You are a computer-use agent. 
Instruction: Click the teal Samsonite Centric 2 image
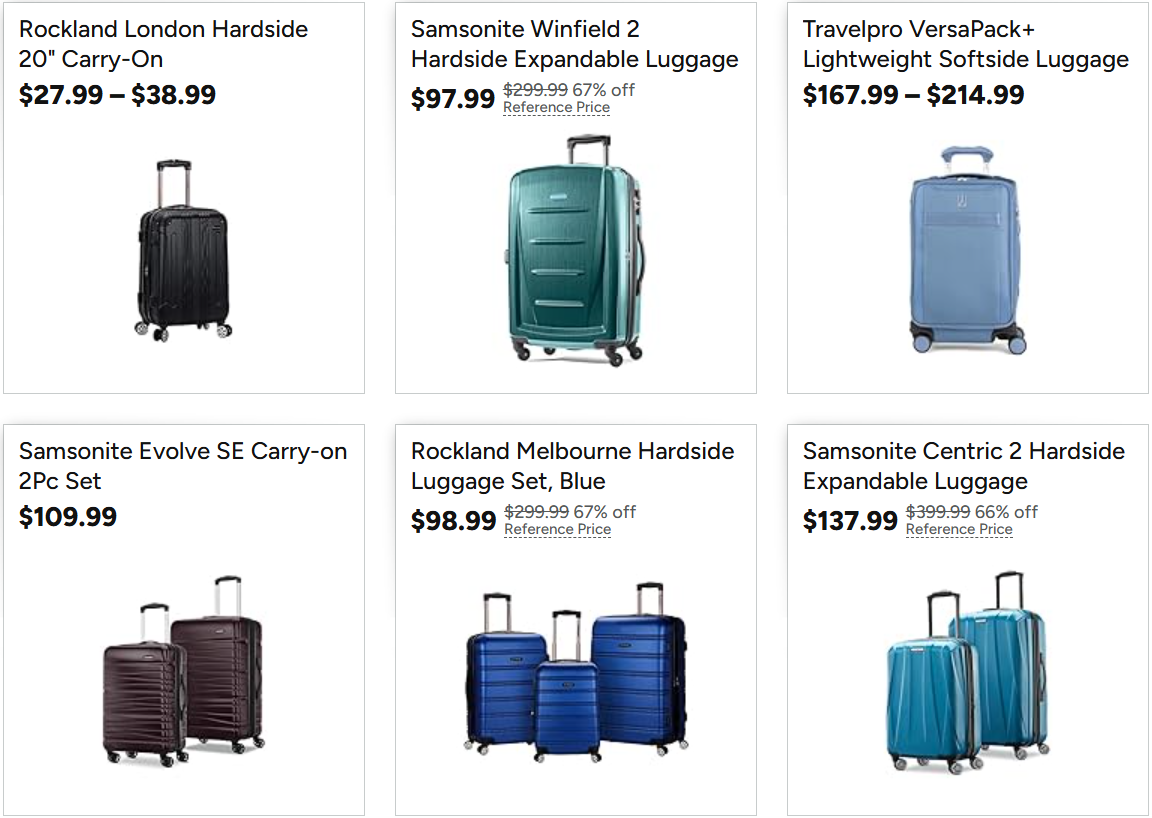coord(967,672)
